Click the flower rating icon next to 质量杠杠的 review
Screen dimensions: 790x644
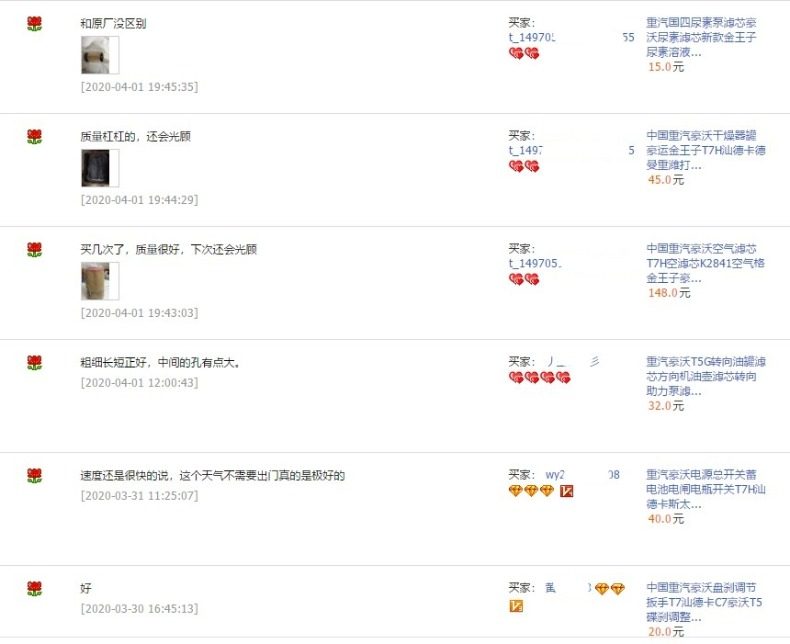tap(34, 137)
